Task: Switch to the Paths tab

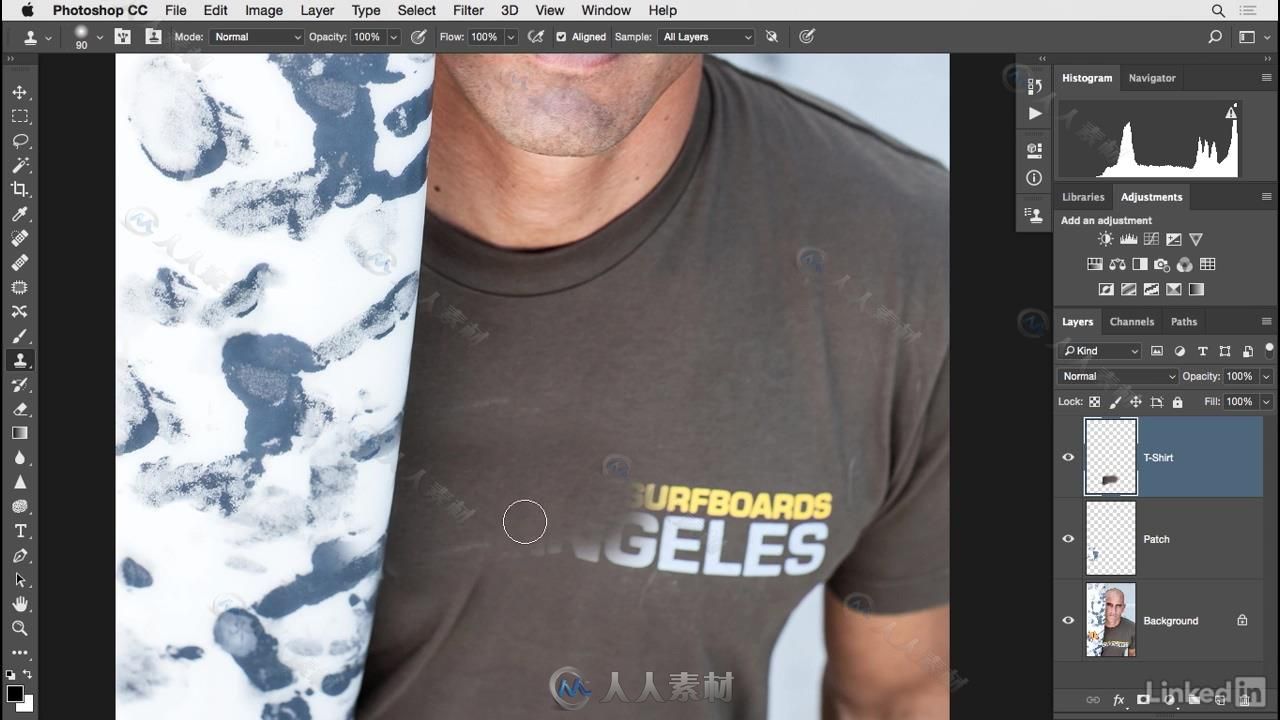Action: click(x=1184, y=322)
